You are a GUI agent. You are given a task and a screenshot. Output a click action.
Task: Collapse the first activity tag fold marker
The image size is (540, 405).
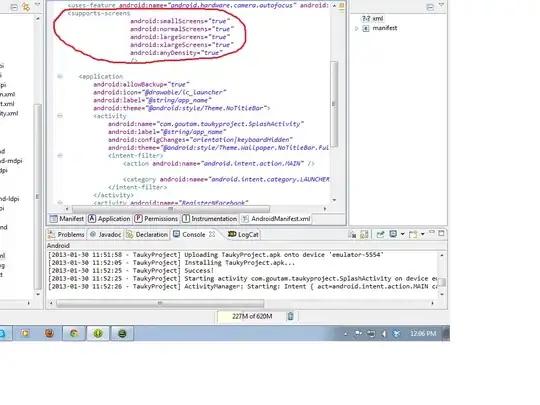pos(60,116)
